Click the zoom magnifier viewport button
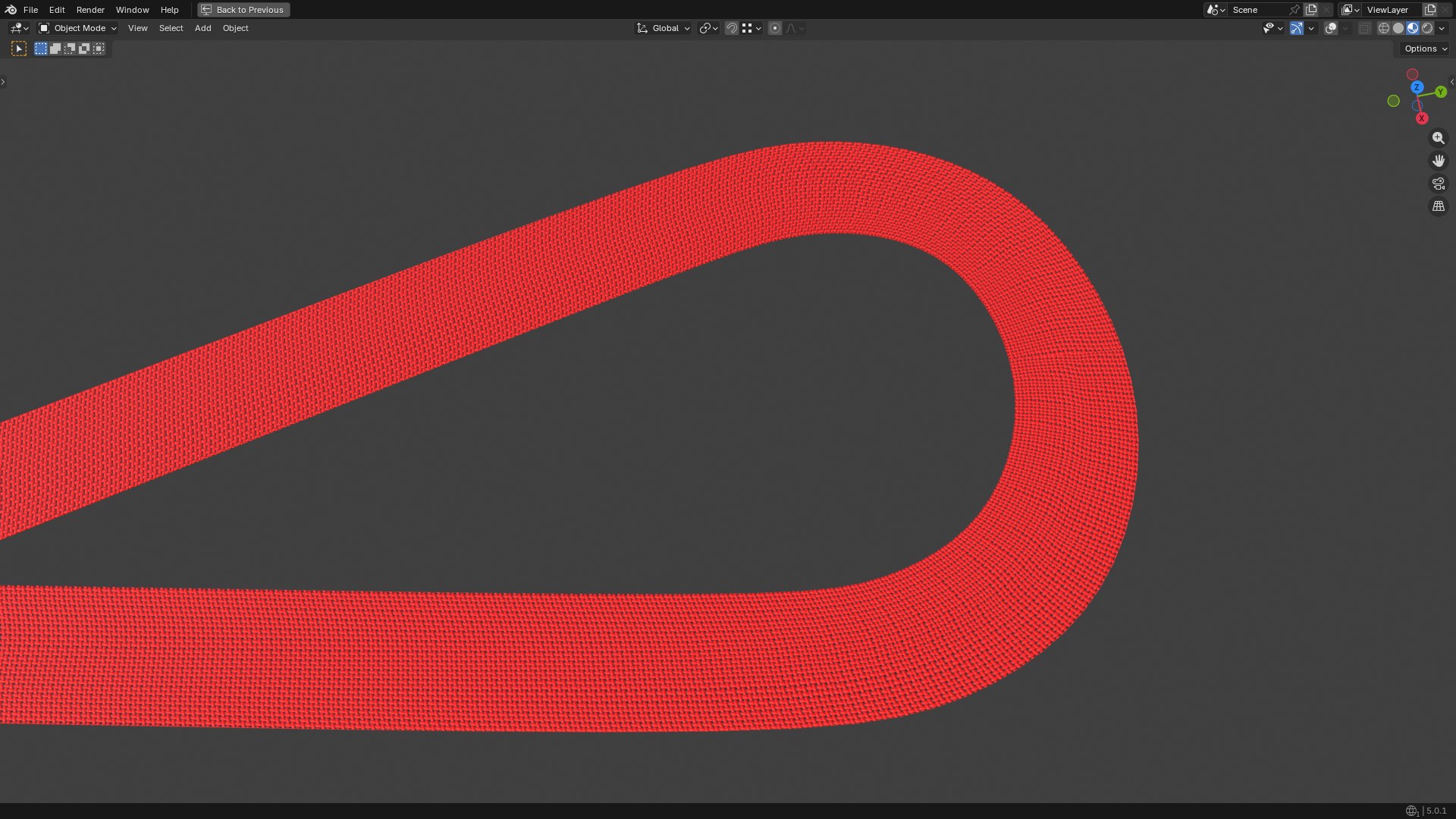This screenshot has width=1456, height=819. [x=1438, y=138]
